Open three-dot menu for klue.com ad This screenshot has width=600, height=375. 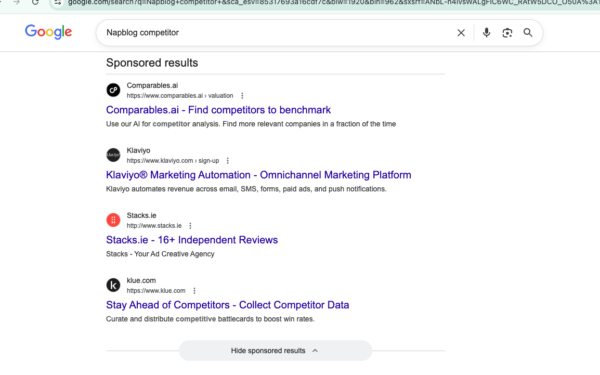click(x=194, y=291)
